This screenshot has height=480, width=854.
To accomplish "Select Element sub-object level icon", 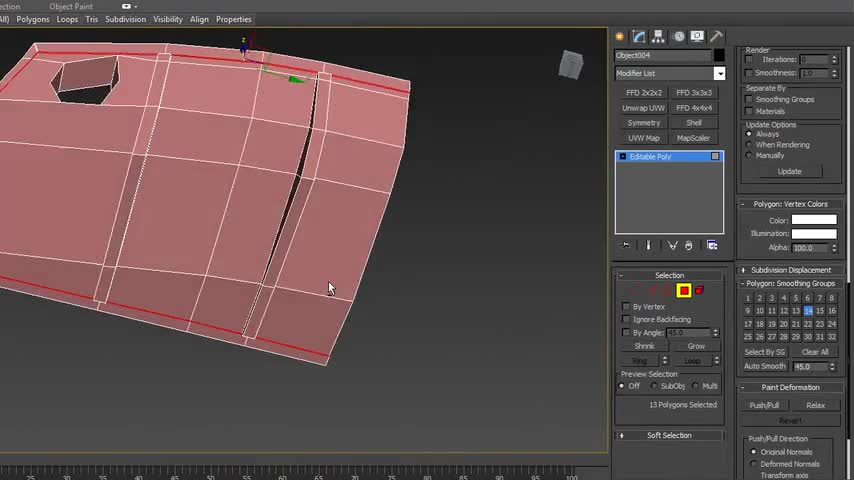I will tap(699, 291).
